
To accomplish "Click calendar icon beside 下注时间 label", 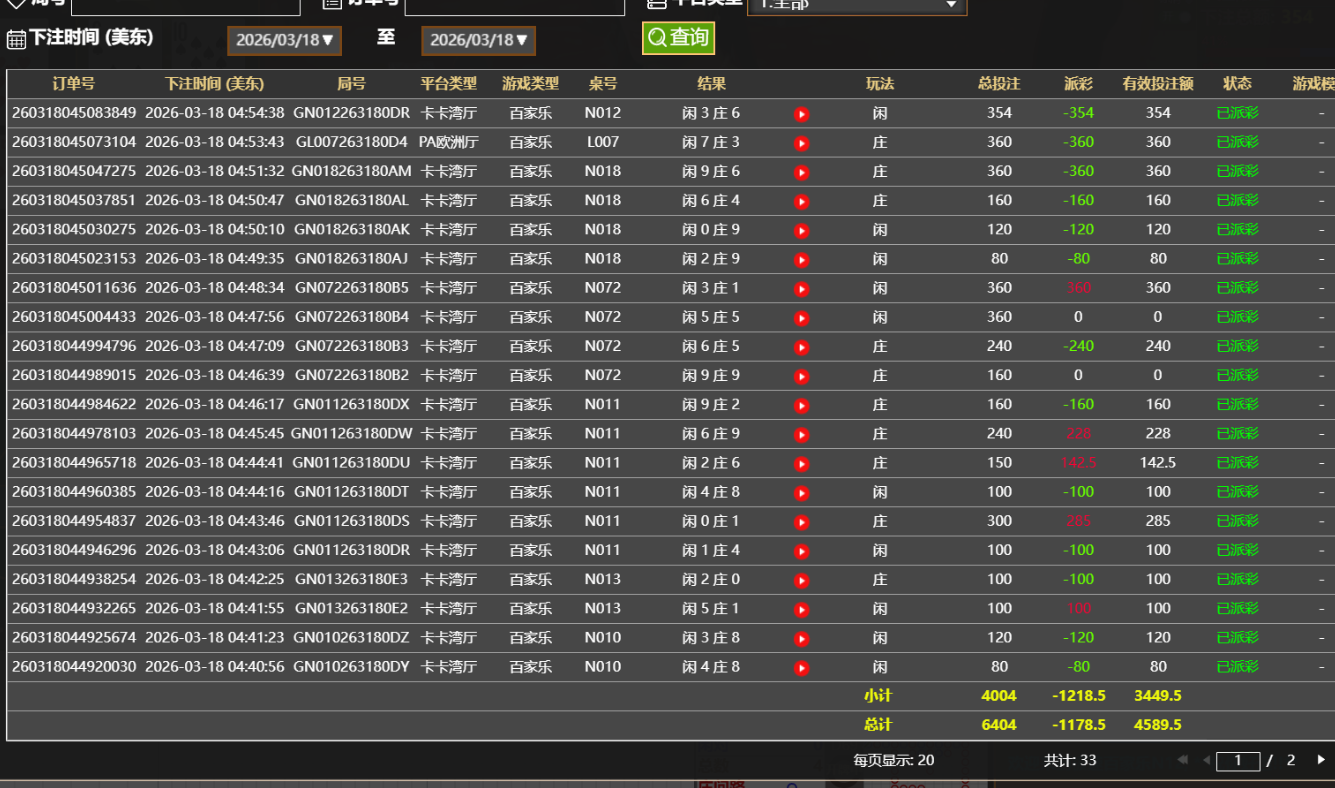I will coord(16,39).
